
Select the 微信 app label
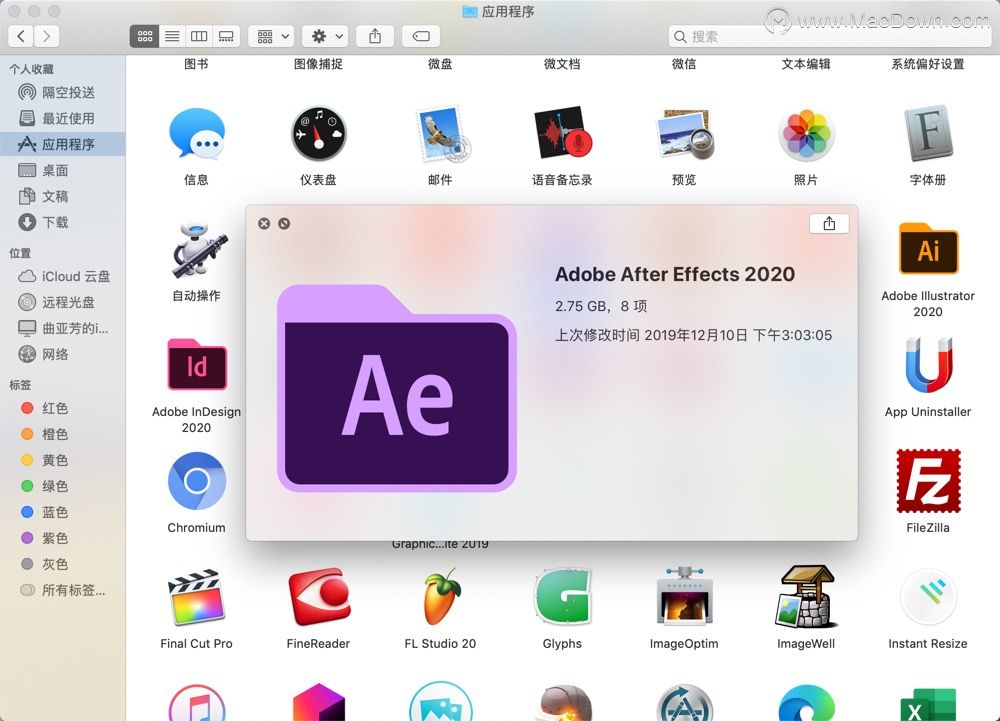684,64
